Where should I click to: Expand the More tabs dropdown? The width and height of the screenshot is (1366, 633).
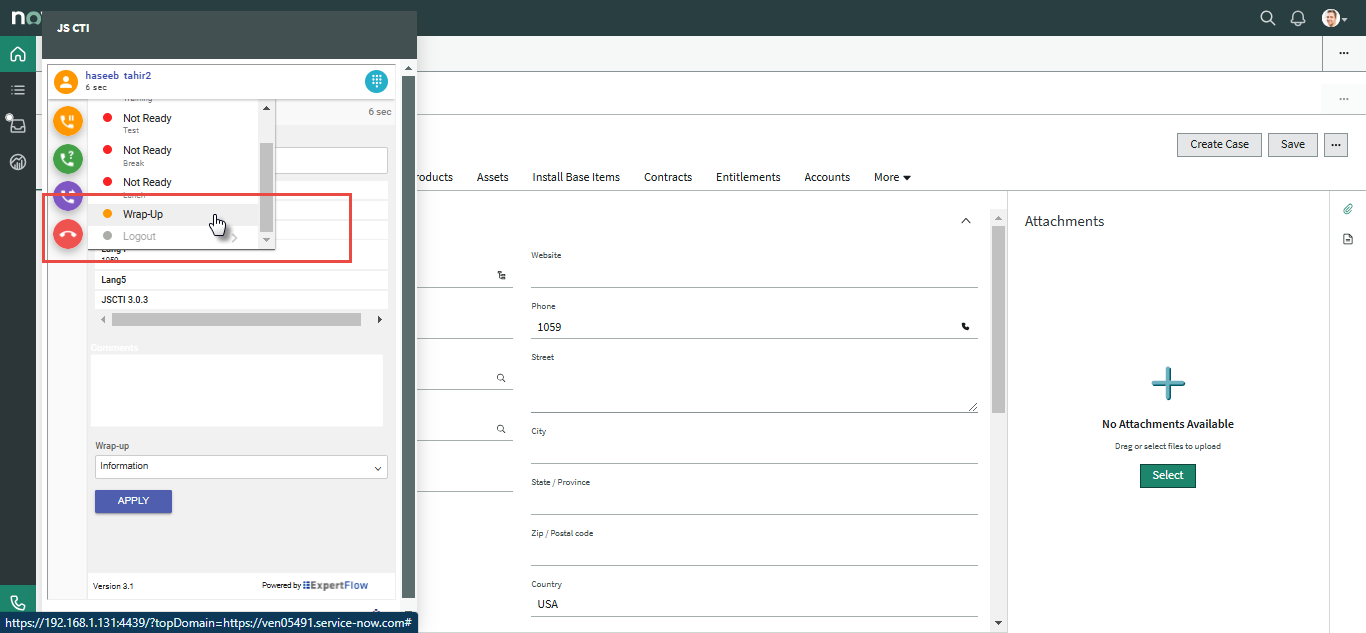pyautogui.click(x=892, y=177)
